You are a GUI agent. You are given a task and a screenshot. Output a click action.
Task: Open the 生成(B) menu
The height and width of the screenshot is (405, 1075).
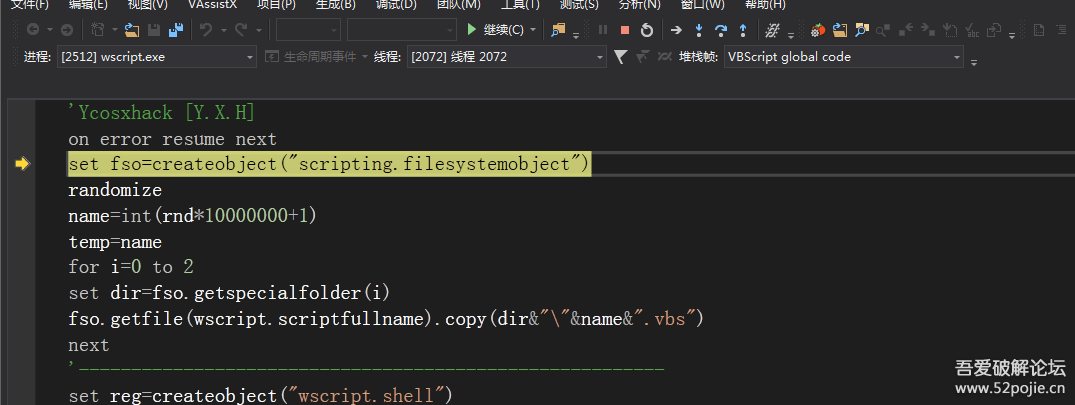[x=335, y=5]
